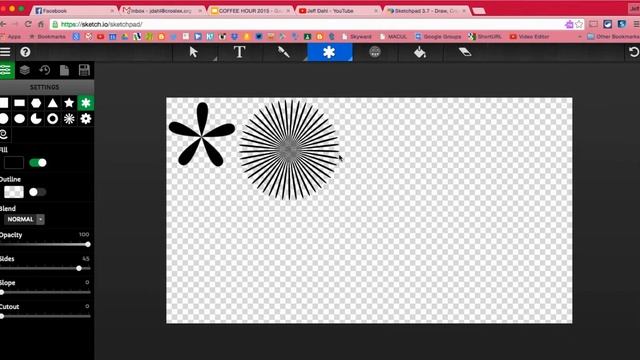Select the pointer selection tool
The width and height of the screenshot is (640, 360).
pos(194,52)
